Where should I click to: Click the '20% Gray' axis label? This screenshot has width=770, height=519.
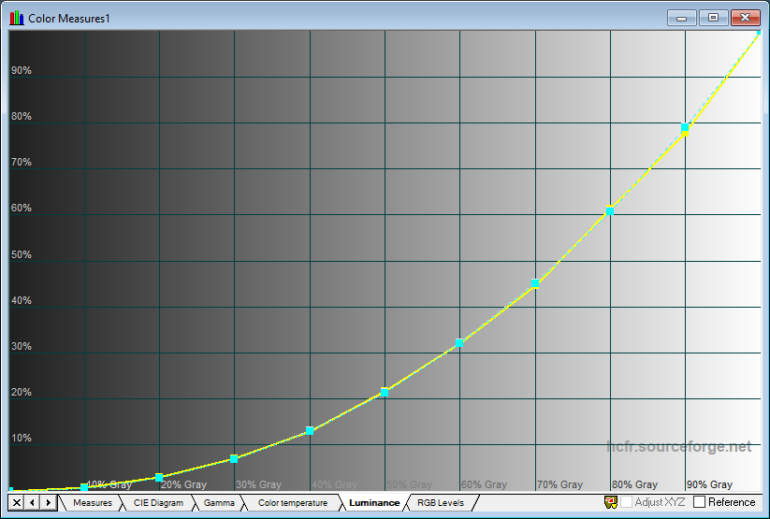click(184, 485)
